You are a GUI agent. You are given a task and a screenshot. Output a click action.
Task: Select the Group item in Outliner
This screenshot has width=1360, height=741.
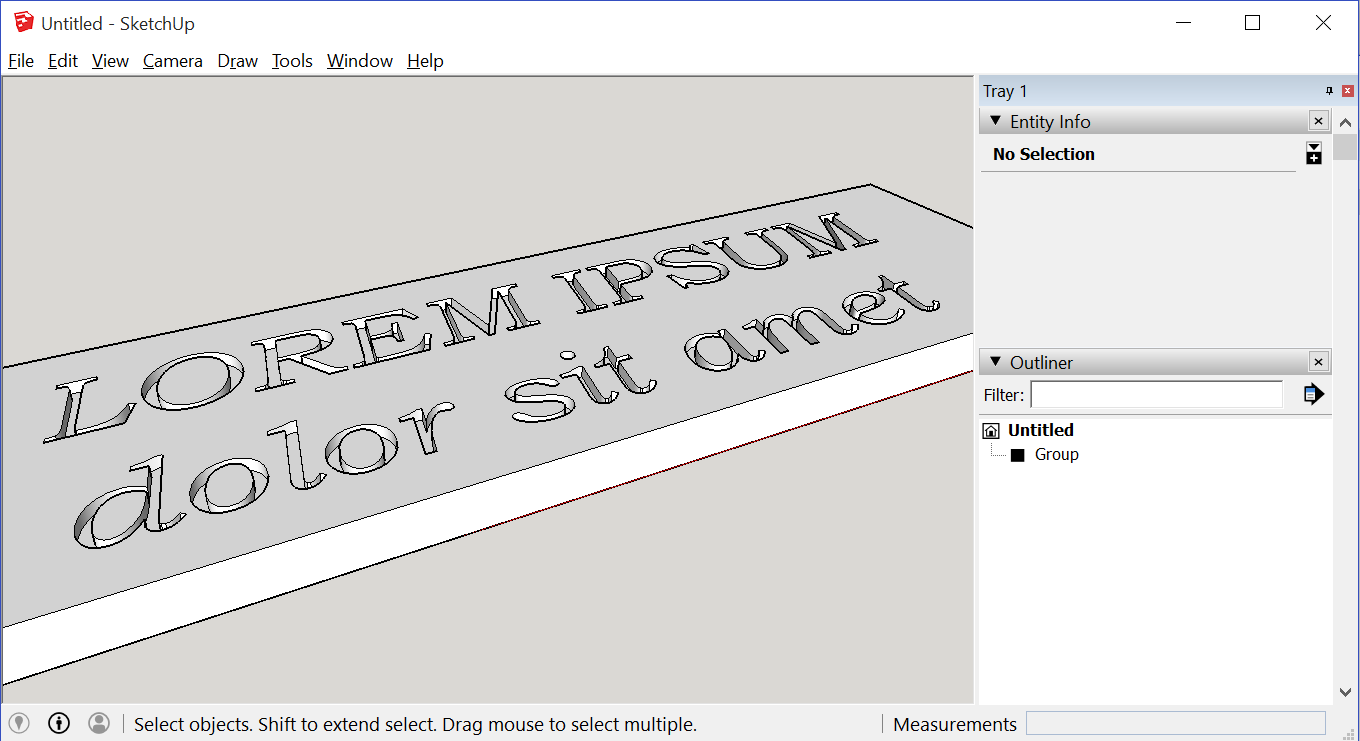[1056, 454]
